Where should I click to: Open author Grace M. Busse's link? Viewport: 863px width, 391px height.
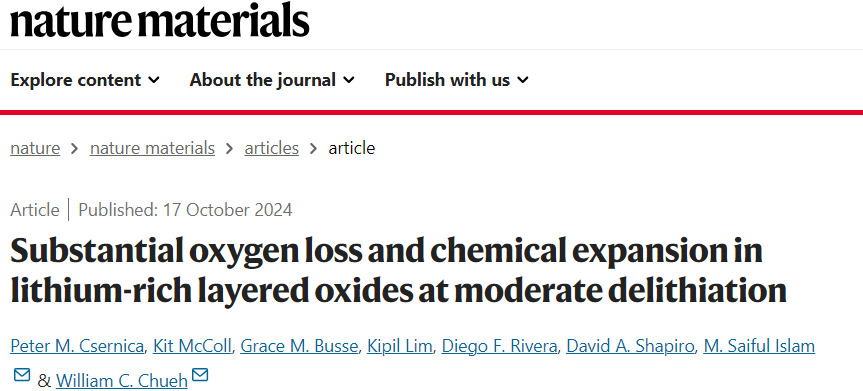(x=299, y=346)
